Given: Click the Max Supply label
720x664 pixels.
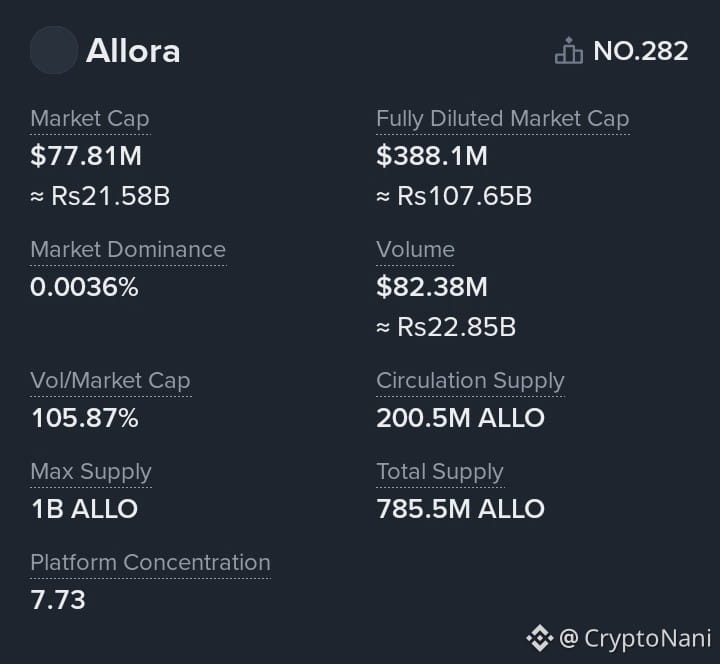Looking at the screenshot, I should coord(91,472).
